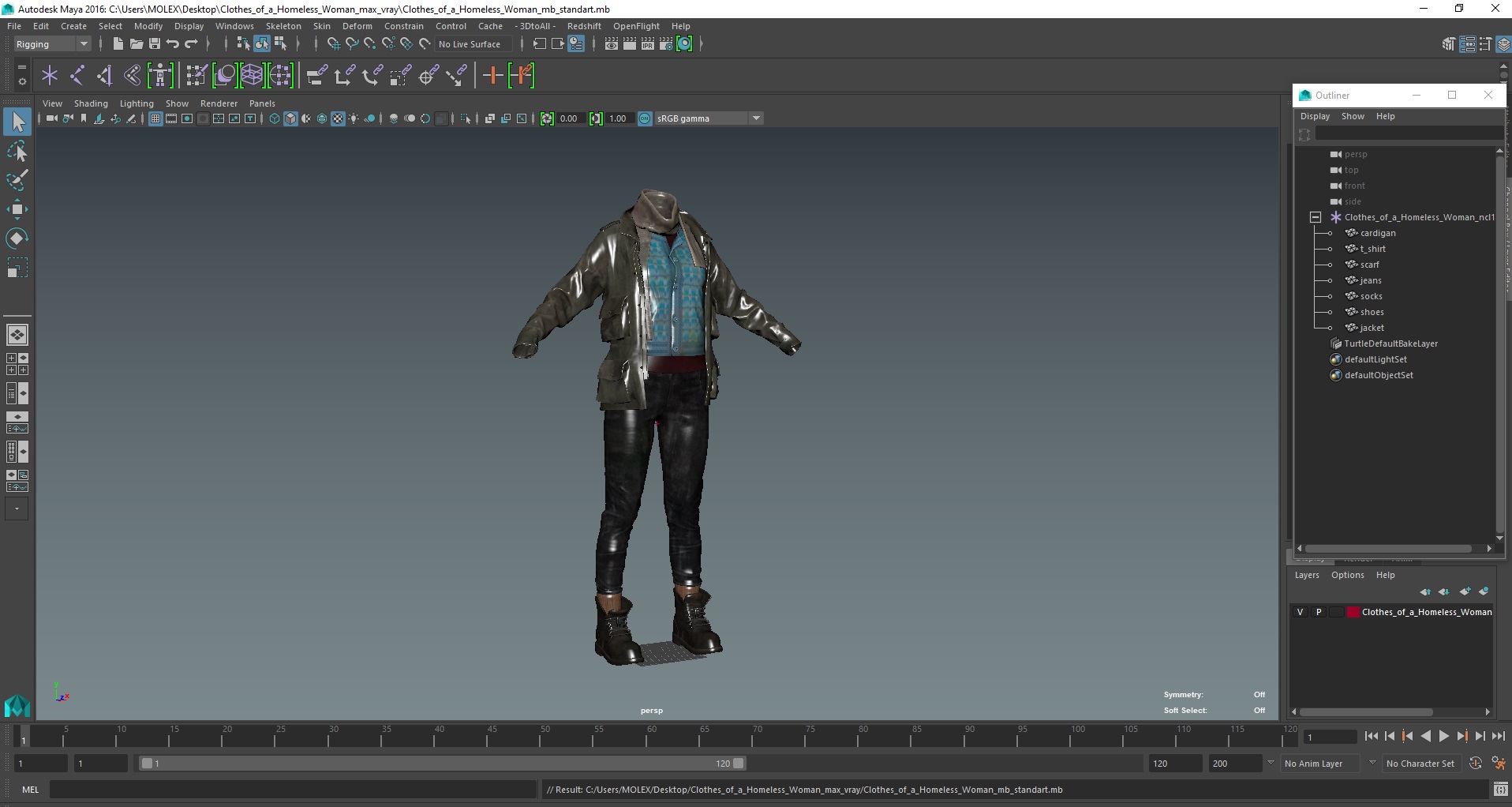Image resolution: width=1512 pixels, height=807 pixels.
Task: Open Render Settings from the status line
Action: (666, 44)
